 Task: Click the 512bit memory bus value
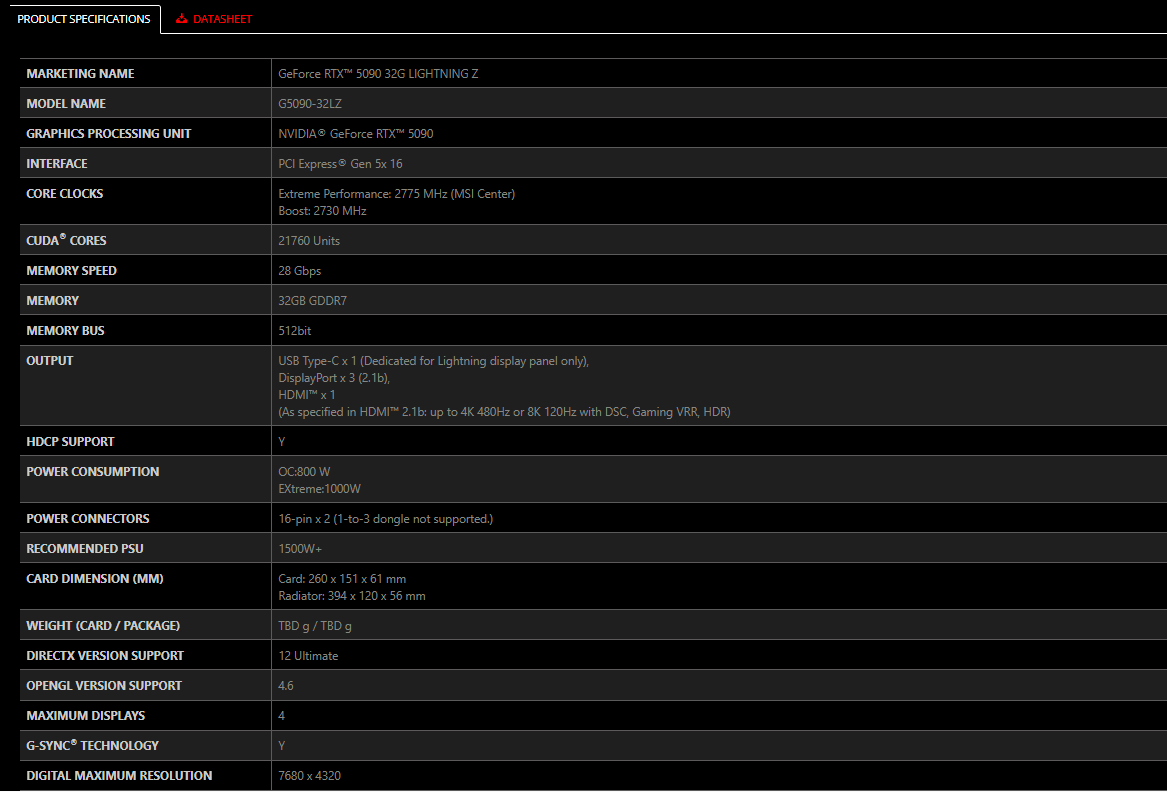[295, 331]
